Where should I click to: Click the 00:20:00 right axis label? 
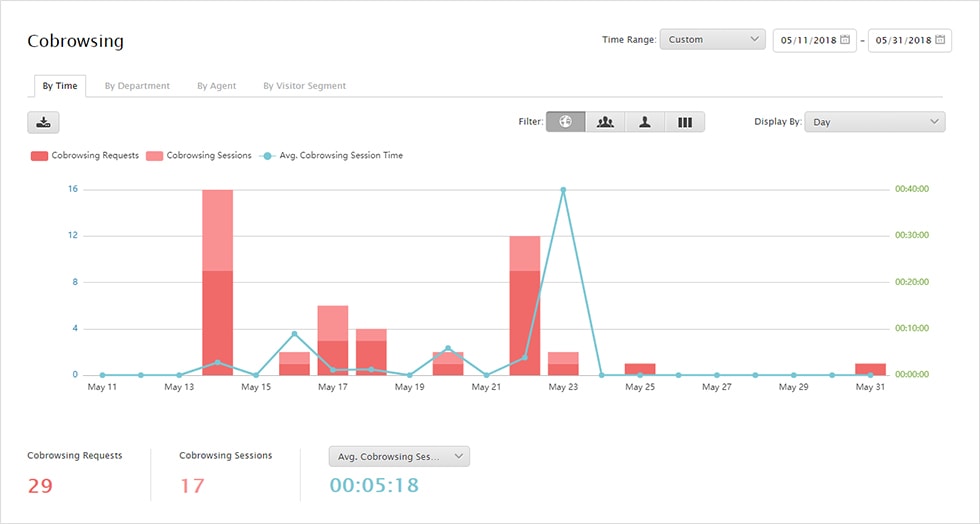tap(912, 282)
